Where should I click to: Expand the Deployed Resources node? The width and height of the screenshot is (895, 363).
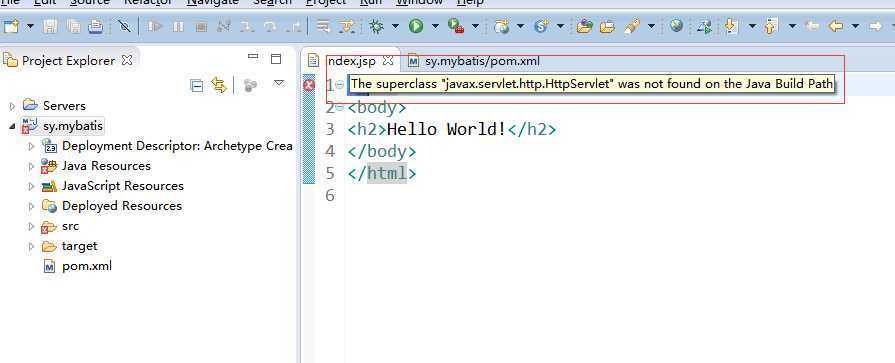(32, 206)
